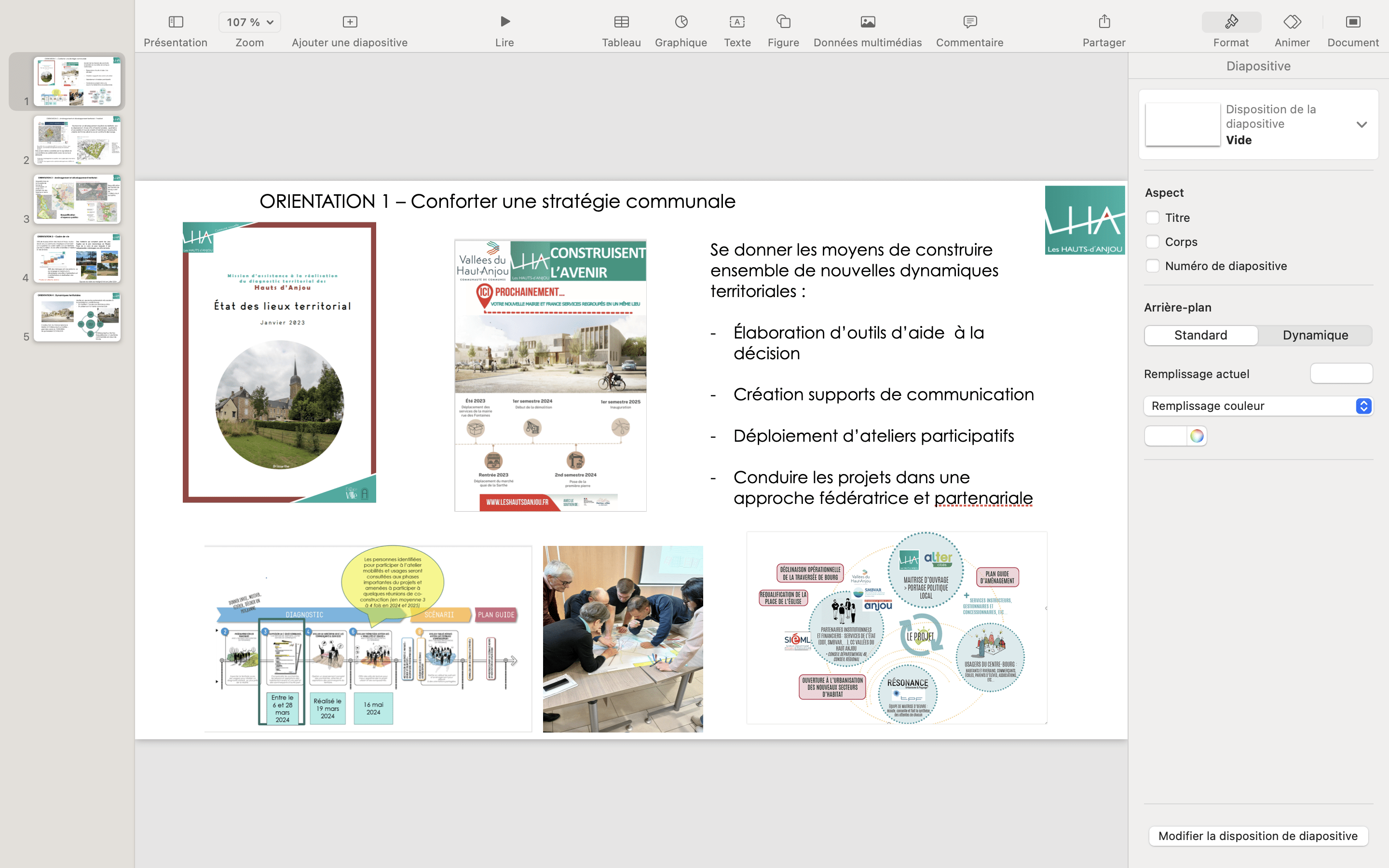Insert a shape with Figure
The height and width of the screenshot is (868, 1389).
tap(783, 31)
